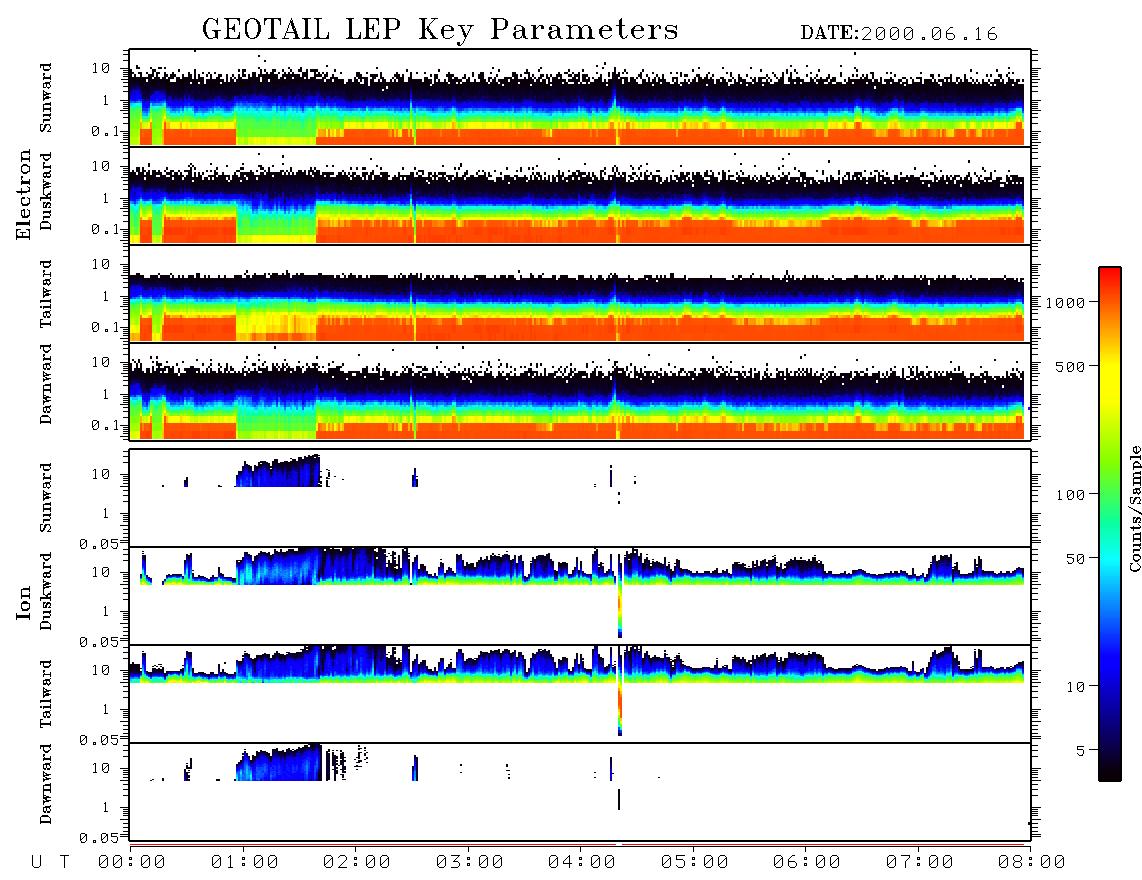Click the "100" color bar tick label
This screenshot has width=1142, height=880.
1070,495
